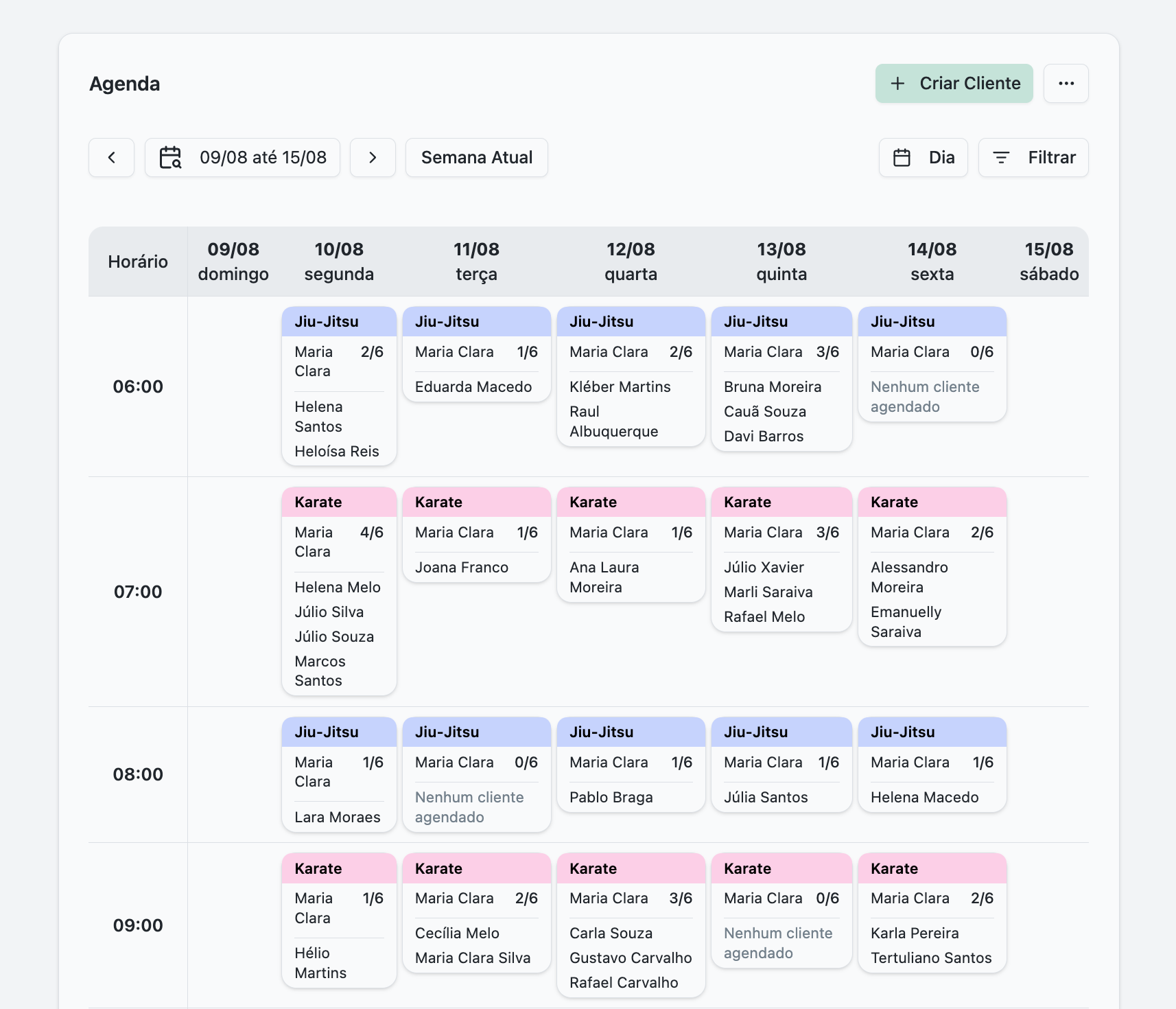Click client Rafael Melo

[x=764, y=616]
